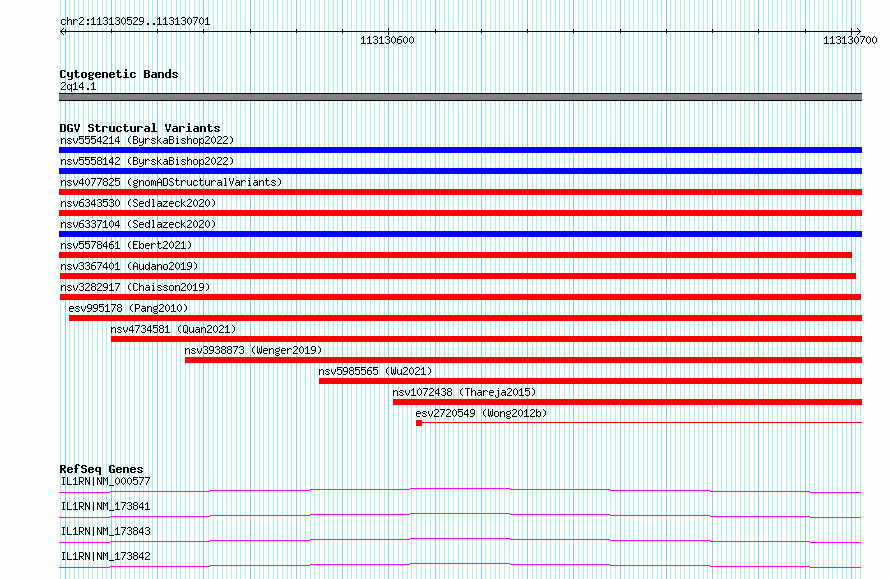This screenshot has height=579, width=890.
Task: Click the red nsv4734581 Quan2021 bar
Action: 486,339
